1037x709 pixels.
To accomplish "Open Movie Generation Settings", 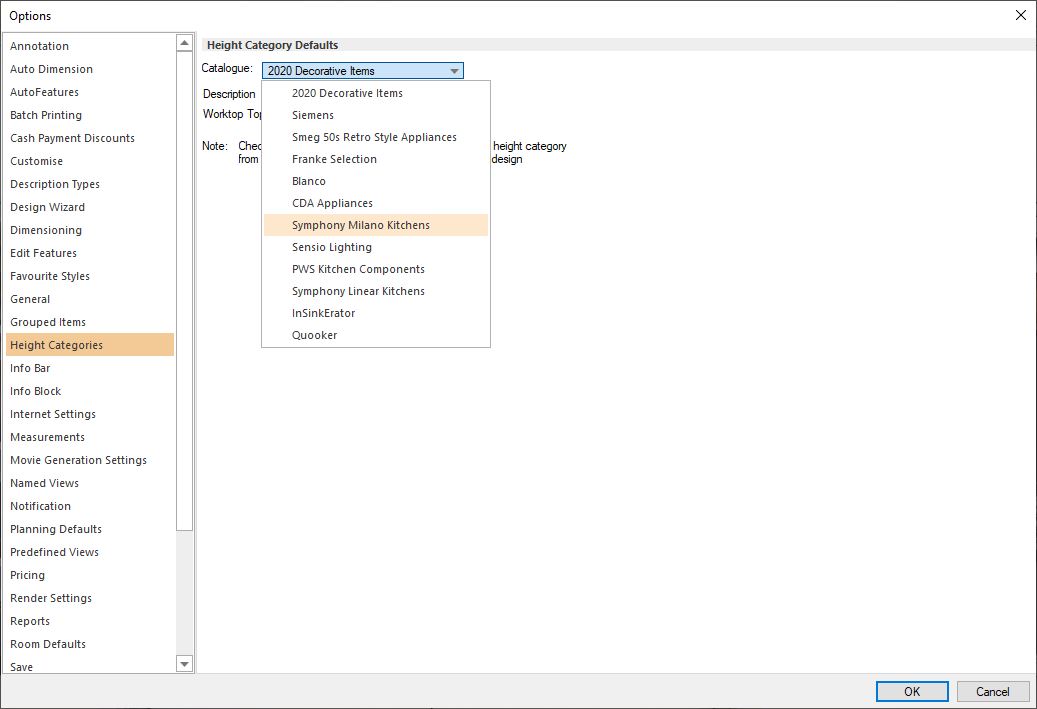I will click(90, 460).
